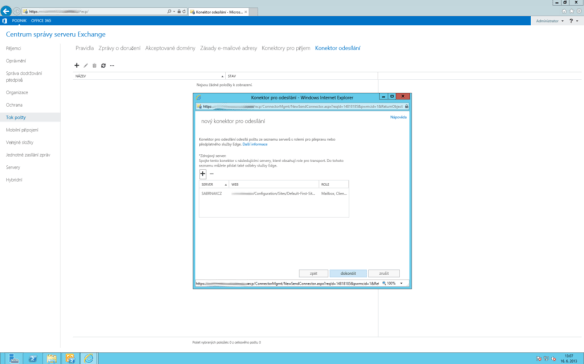Click the browser forward arrow button
The height and width of the screenshot is (364, 584).
pyautogui.click(x=17, y=12)
